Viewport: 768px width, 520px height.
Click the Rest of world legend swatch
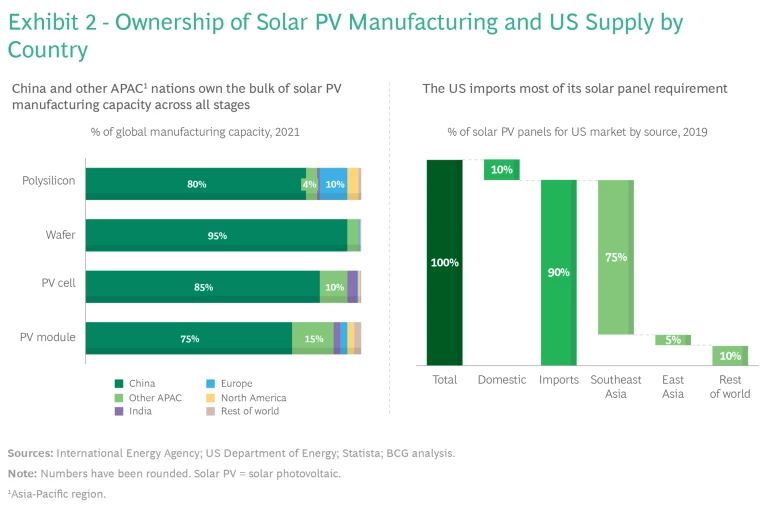point(211,411)
